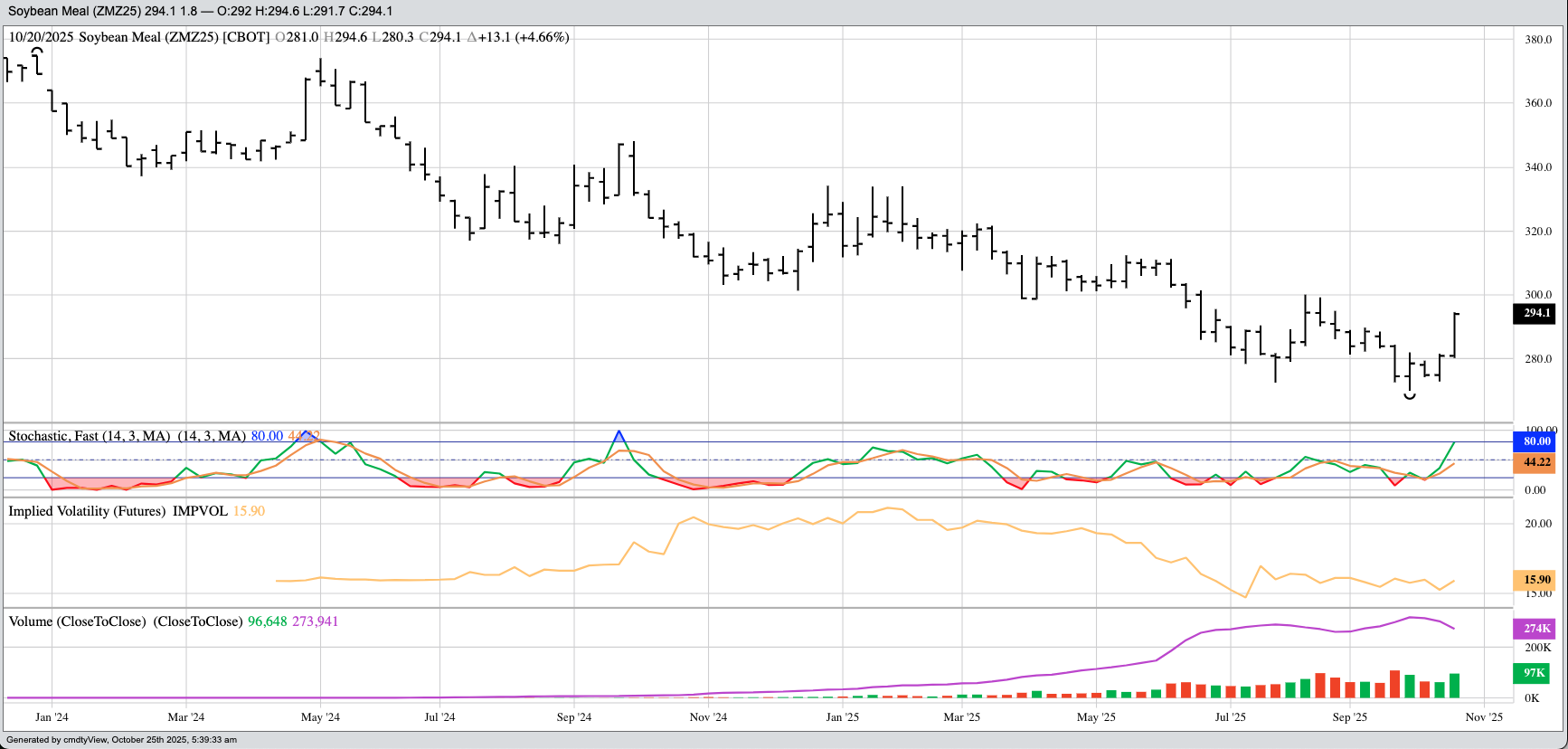This screenshot has width=1568, height=749.
Task: Click the black 294.1 last price tag
Action: pos(1535,313)
